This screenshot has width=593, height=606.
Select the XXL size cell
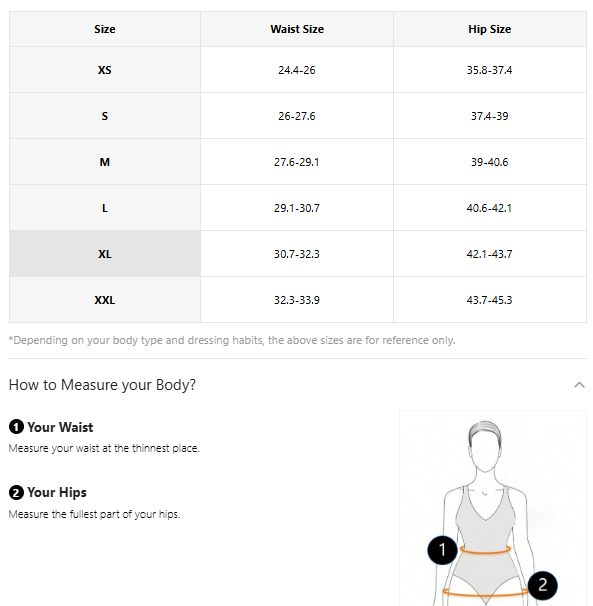[x=105, y=300]
